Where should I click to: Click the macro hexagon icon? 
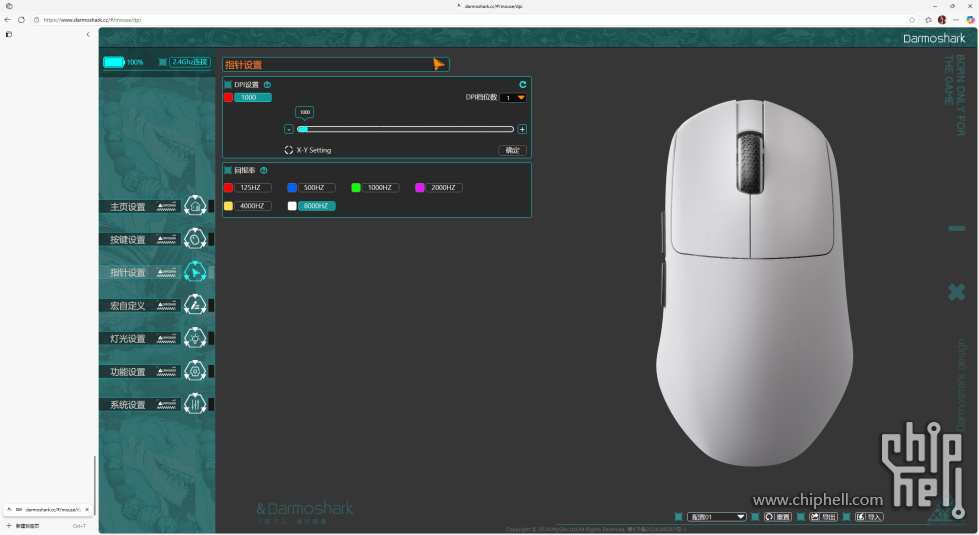(x=195, y=305)
